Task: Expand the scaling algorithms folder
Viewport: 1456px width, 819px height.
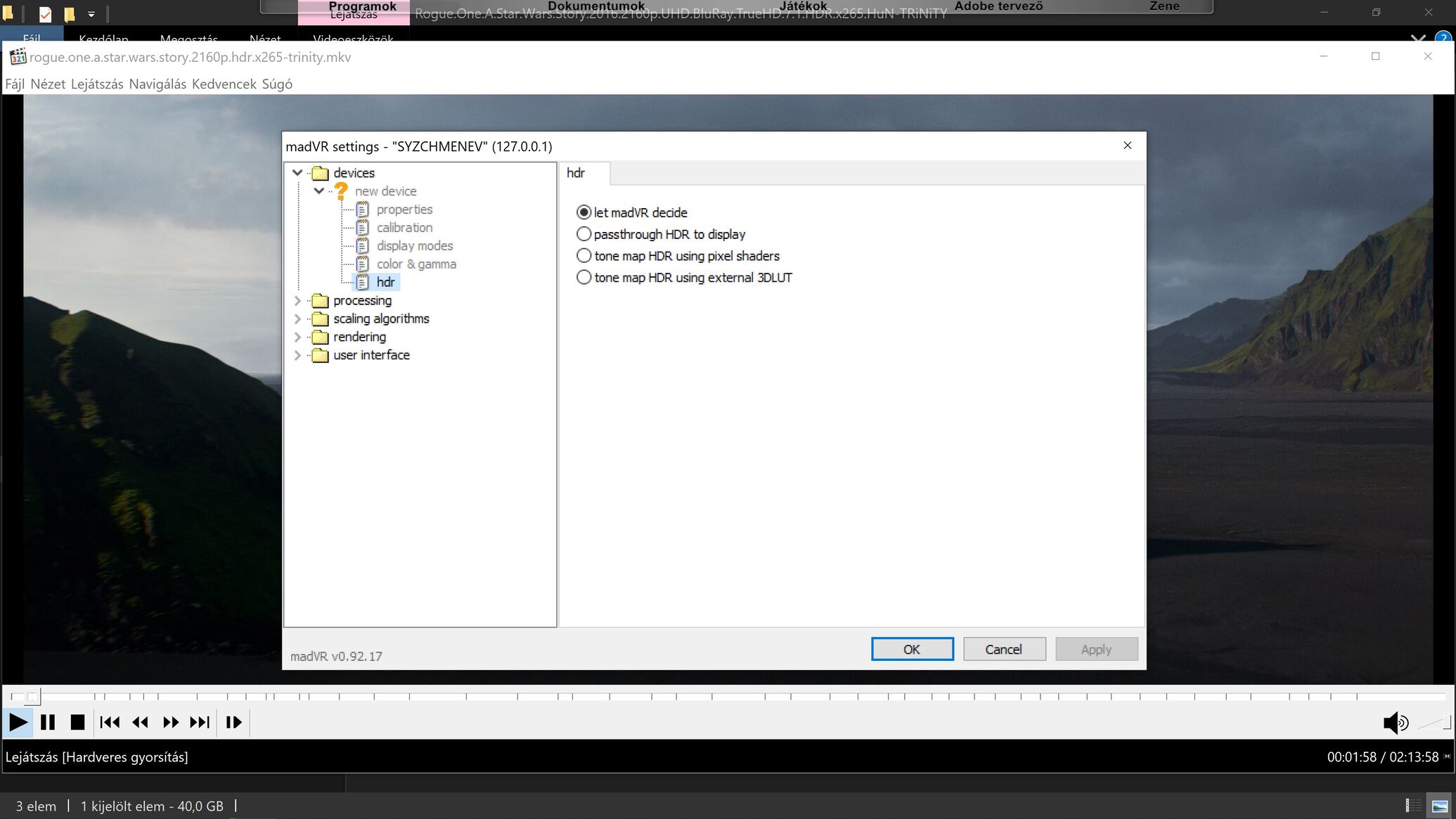Action: [x=297, y=319]
